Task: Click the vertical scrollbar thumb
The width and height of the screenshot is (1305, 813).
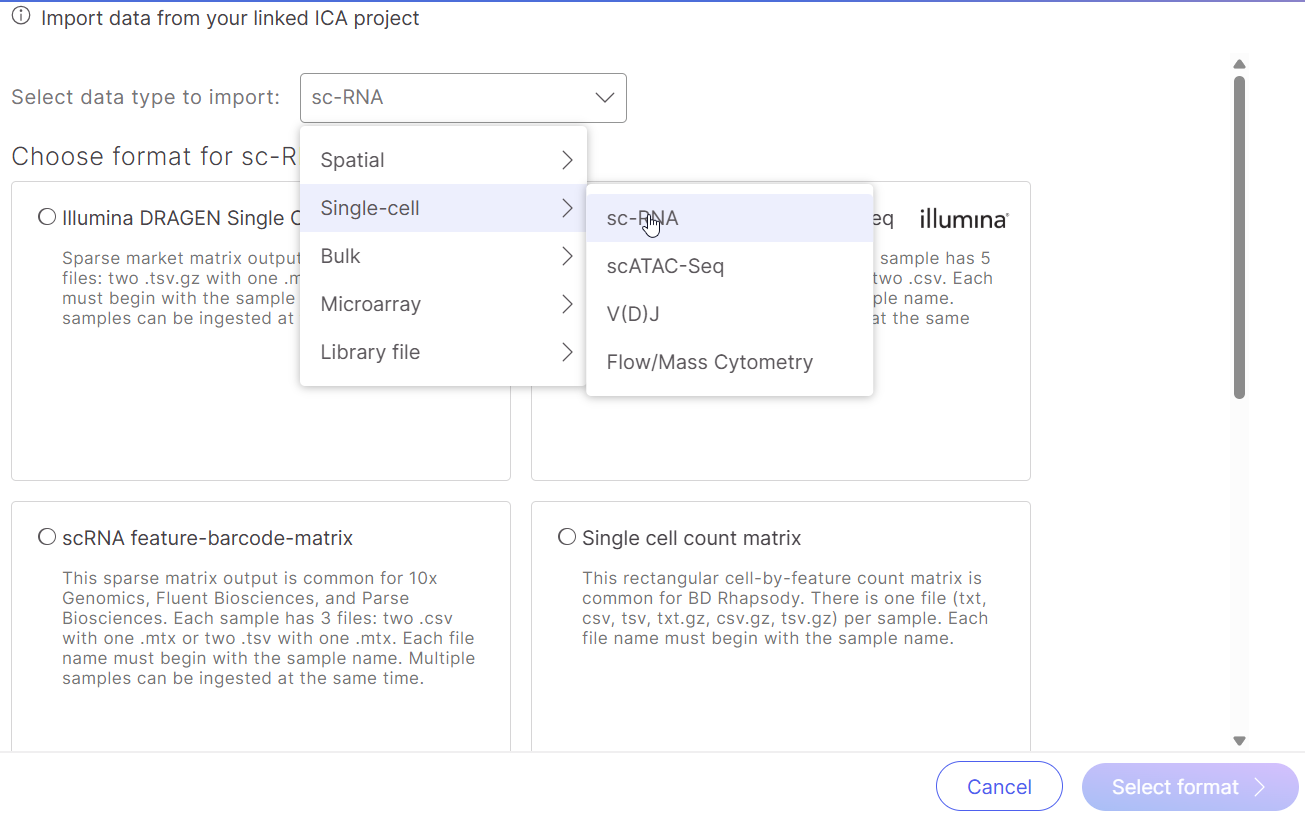Action: [1239, 237]
